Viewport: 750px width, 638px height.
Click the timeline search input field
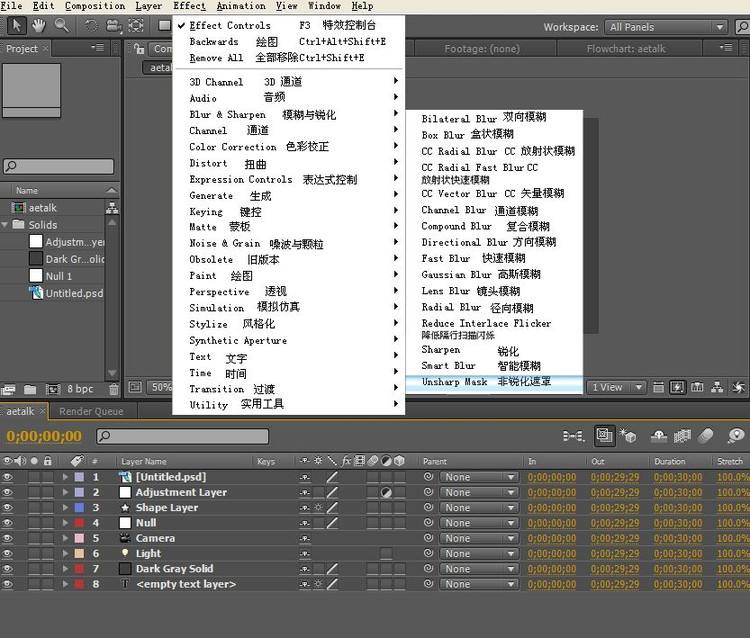[x=183, y=436]
